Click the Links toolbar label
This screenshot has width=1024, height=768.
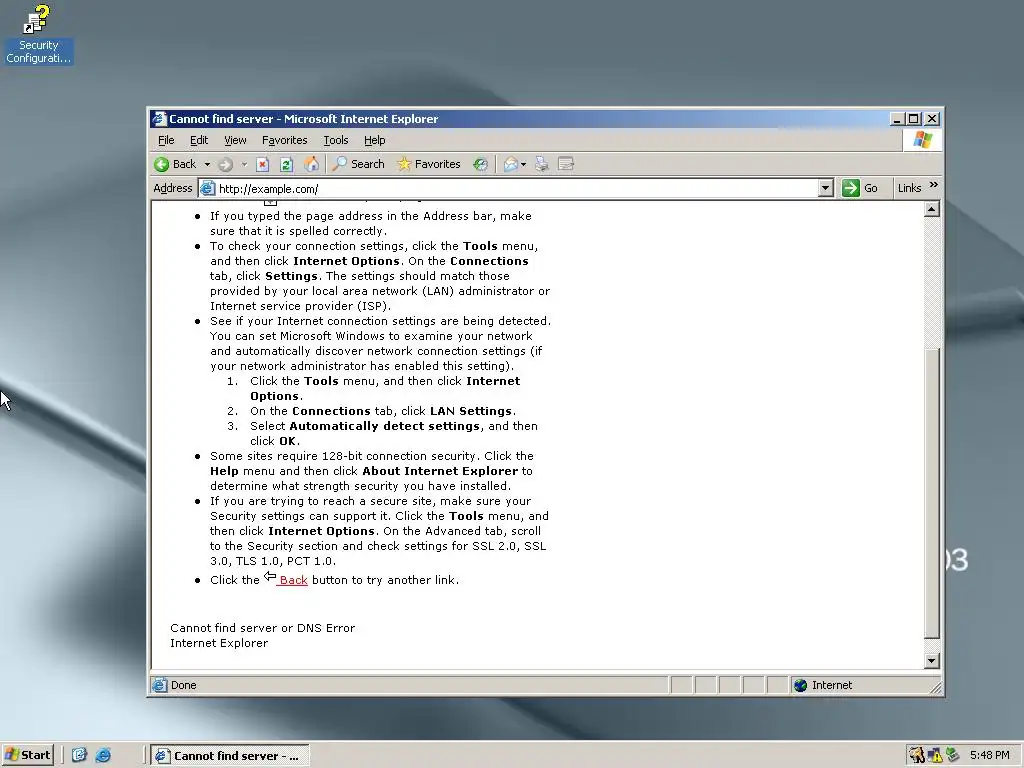(909, 188)
